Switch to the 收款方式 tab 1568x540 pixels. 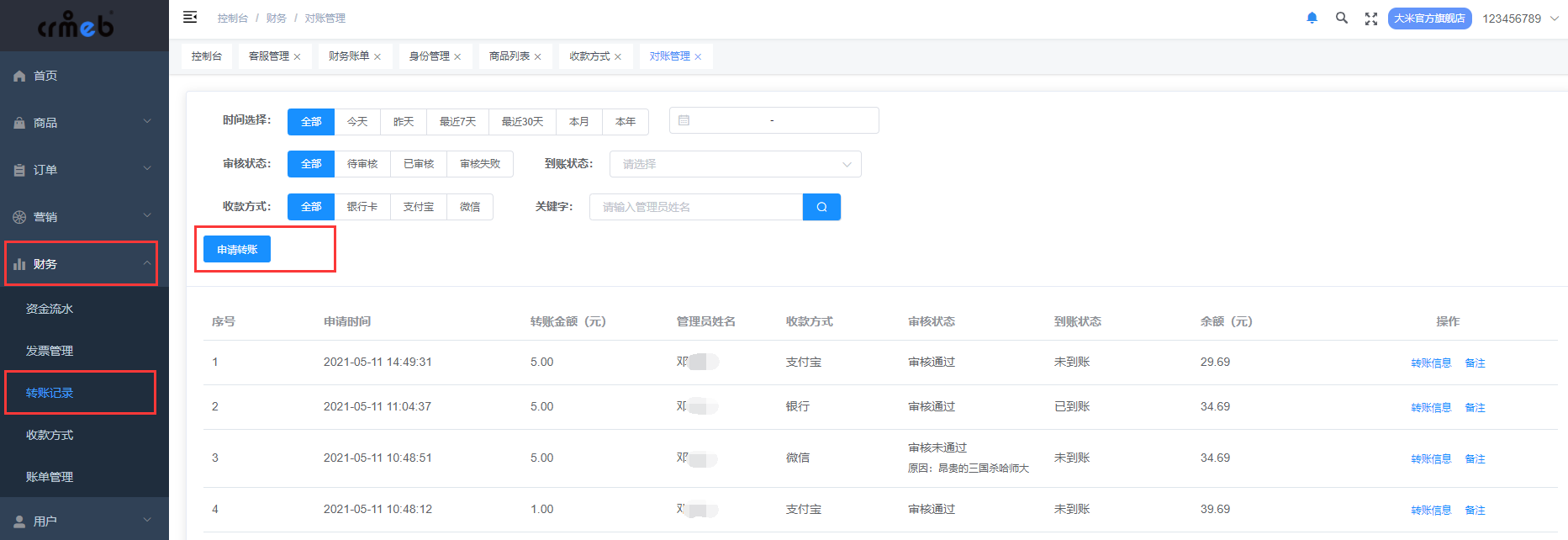(x=589, y=56)
